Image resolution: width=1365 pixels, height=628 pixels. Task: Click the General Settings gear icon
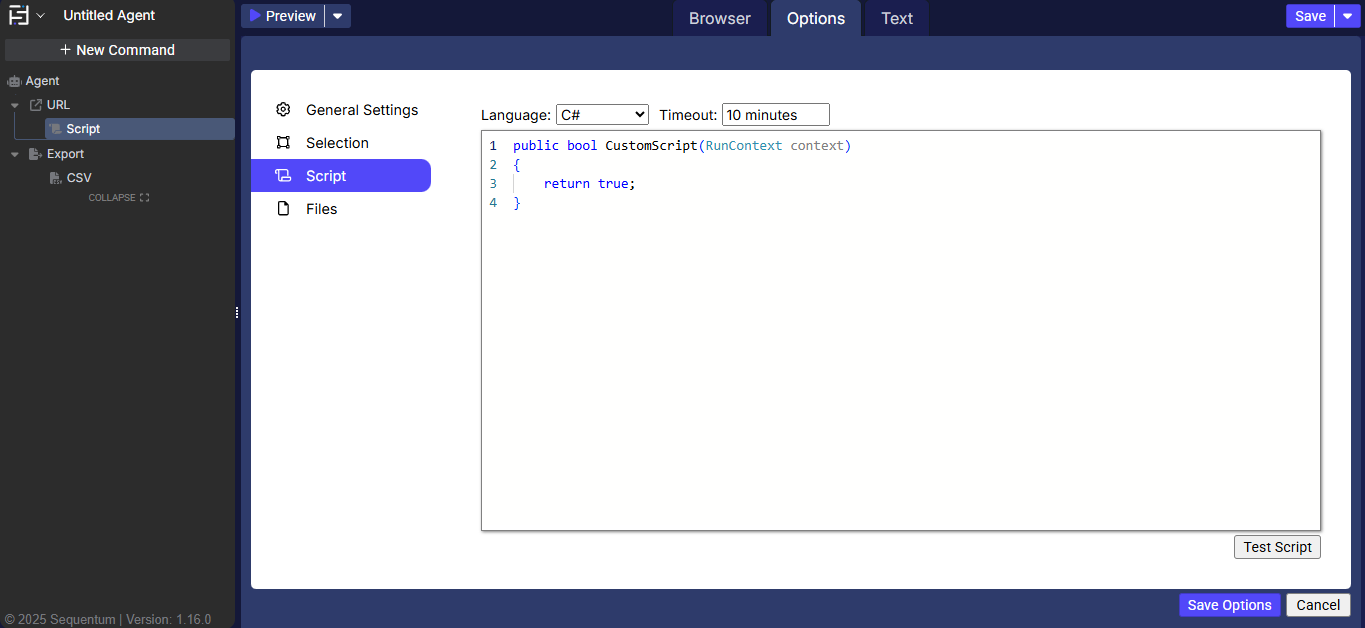coord(284,110)
